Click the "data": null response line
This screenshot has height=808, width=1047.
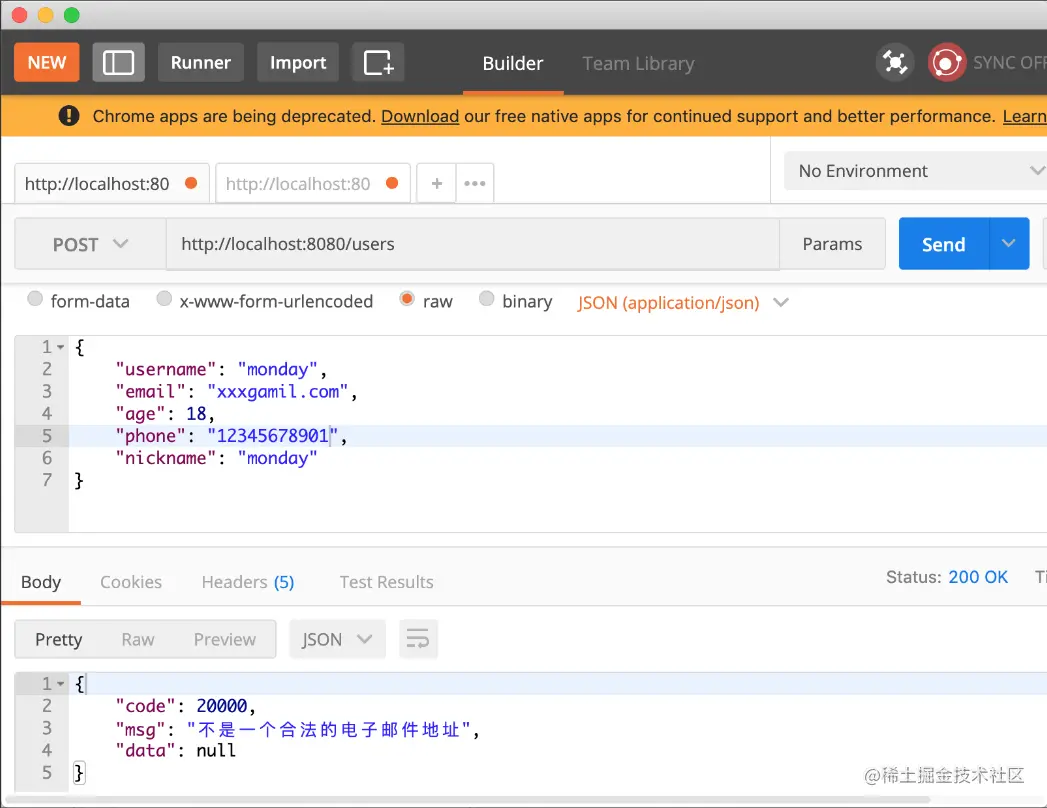(x=176, y=751)
